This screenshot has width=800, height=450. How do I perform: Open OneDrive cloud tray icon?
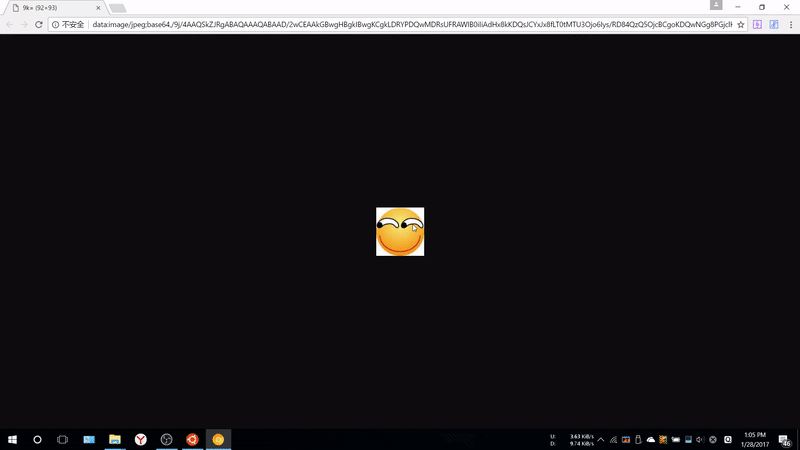coord(651,440)
